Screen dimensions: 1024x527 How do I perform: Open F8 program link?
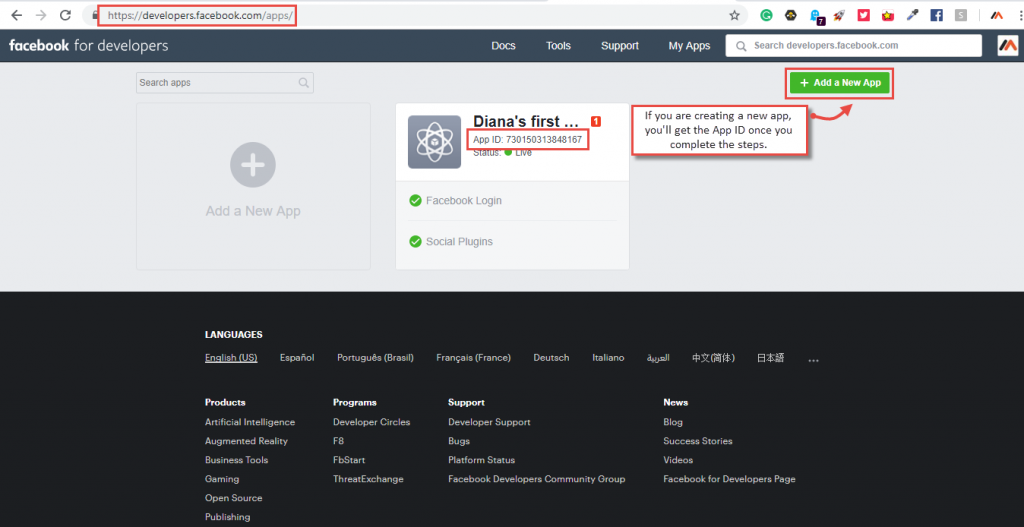click(338, 441)
